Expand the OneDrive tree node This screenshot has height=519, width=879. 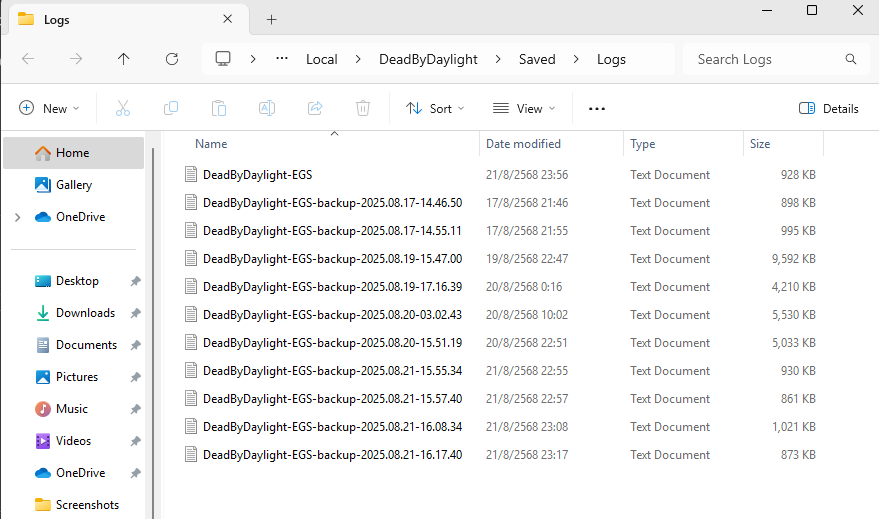click(x=17, y=217)
